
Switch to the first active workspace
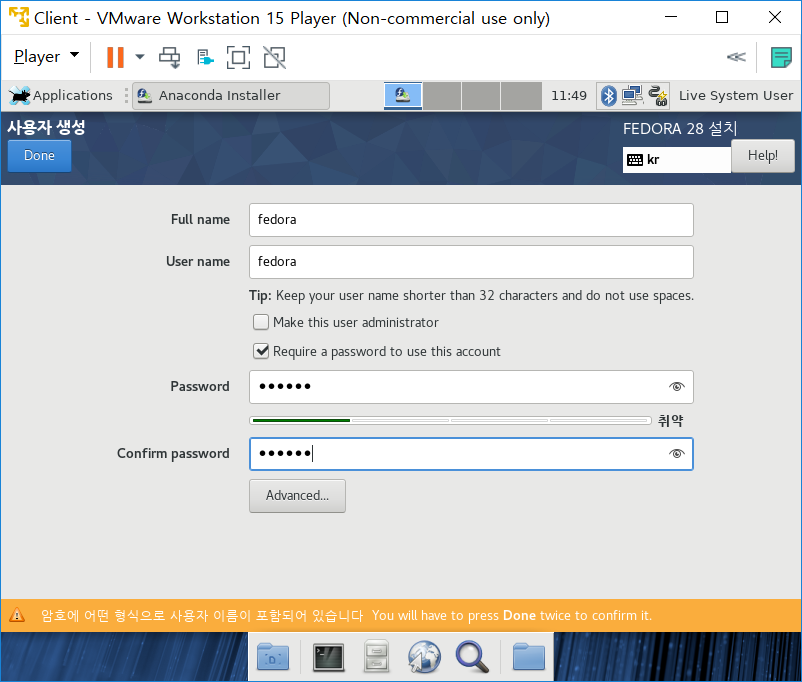coord(403,96)
